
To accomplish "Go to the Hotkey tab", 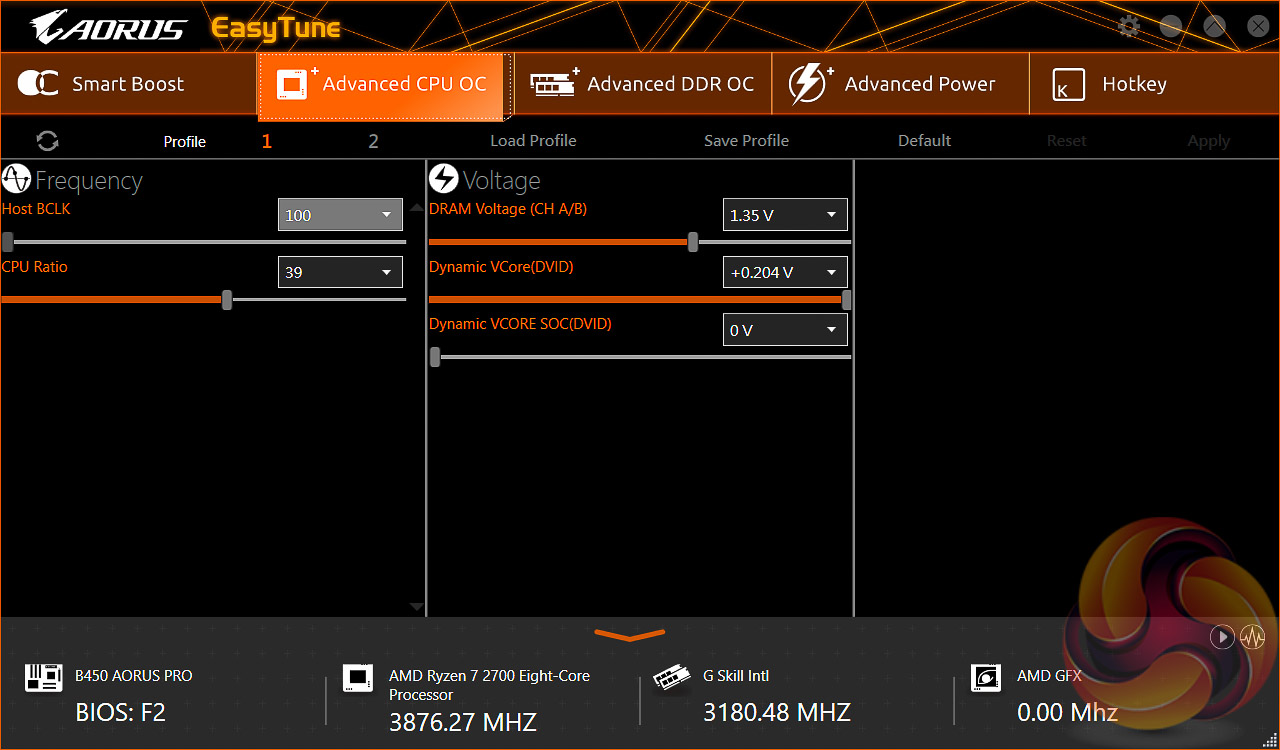I will click(x=1154, y=84).
